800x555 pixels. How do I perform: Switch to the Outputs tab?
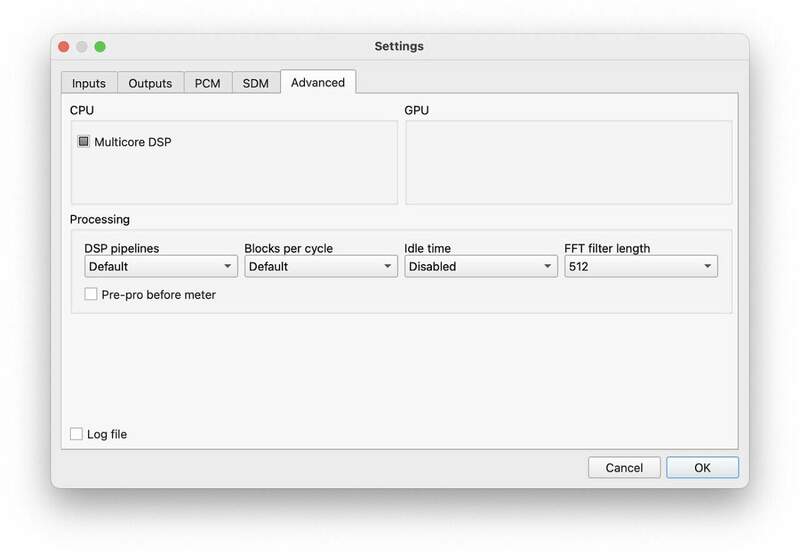click(x=150, y=83)
